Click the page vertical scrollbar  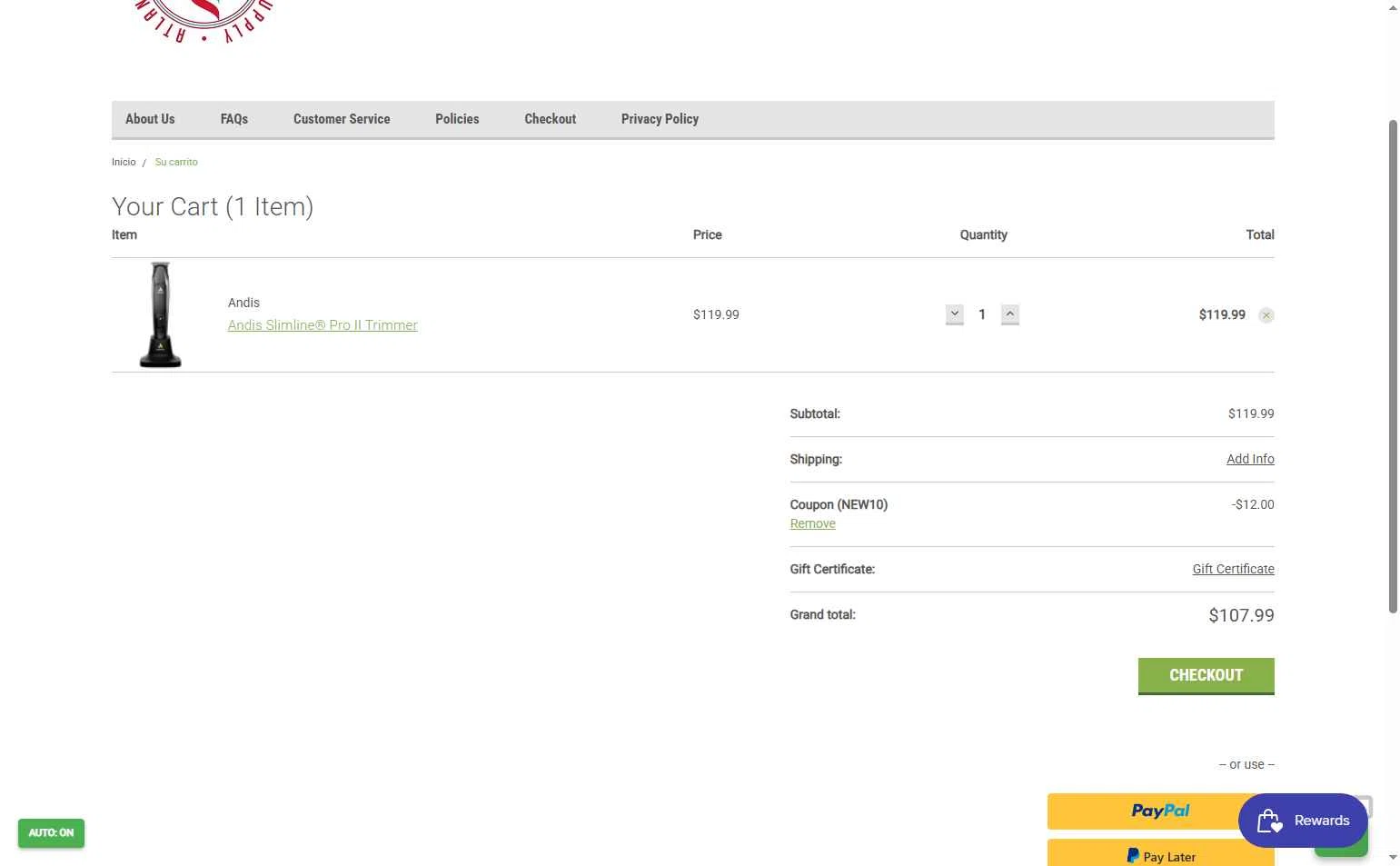[1393, 365]
